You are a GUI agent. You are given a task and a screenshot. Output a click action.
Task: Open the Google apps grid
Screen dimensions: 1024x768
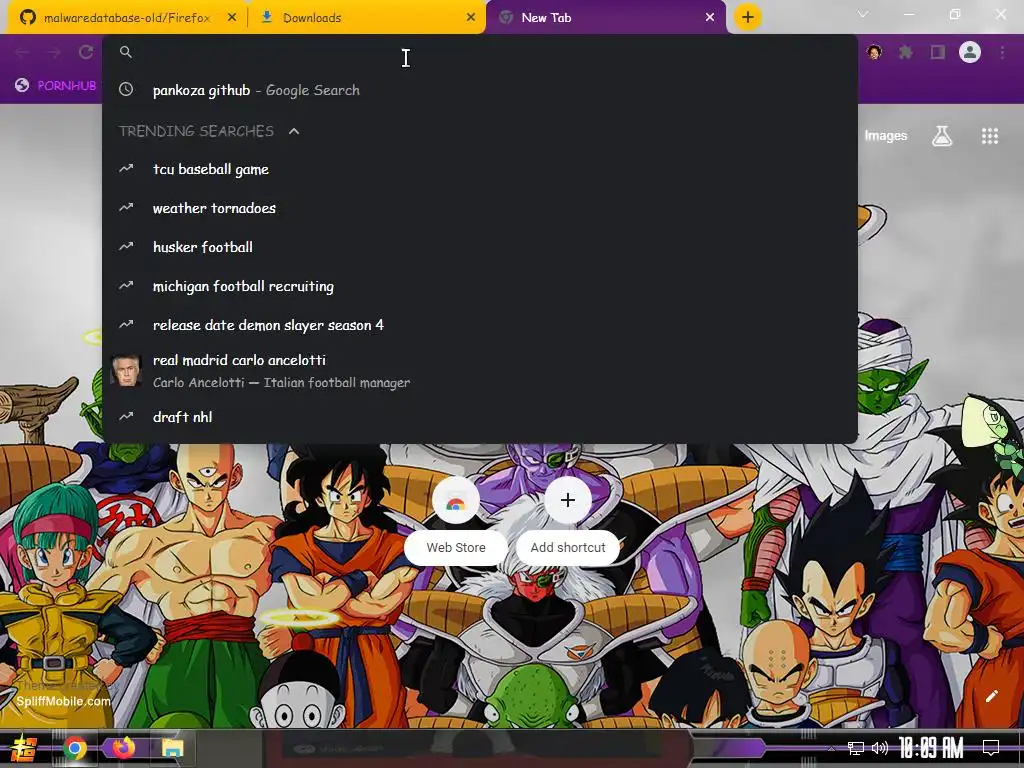(x=990, y=136)
